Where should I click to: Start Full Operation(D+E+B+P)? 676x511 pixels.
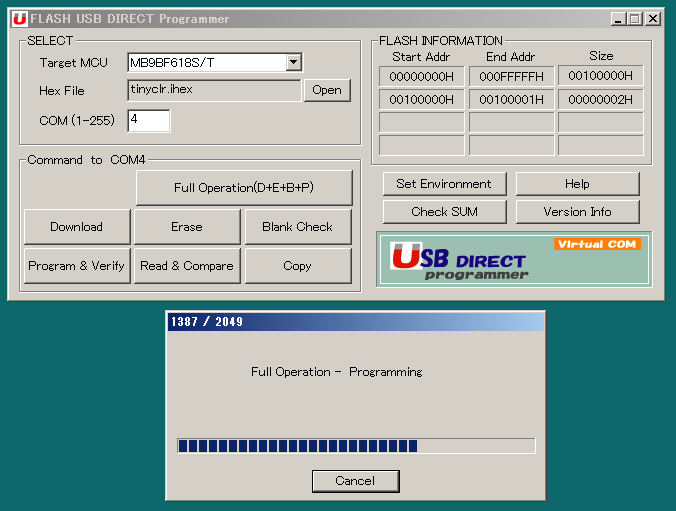coord(244,188)
